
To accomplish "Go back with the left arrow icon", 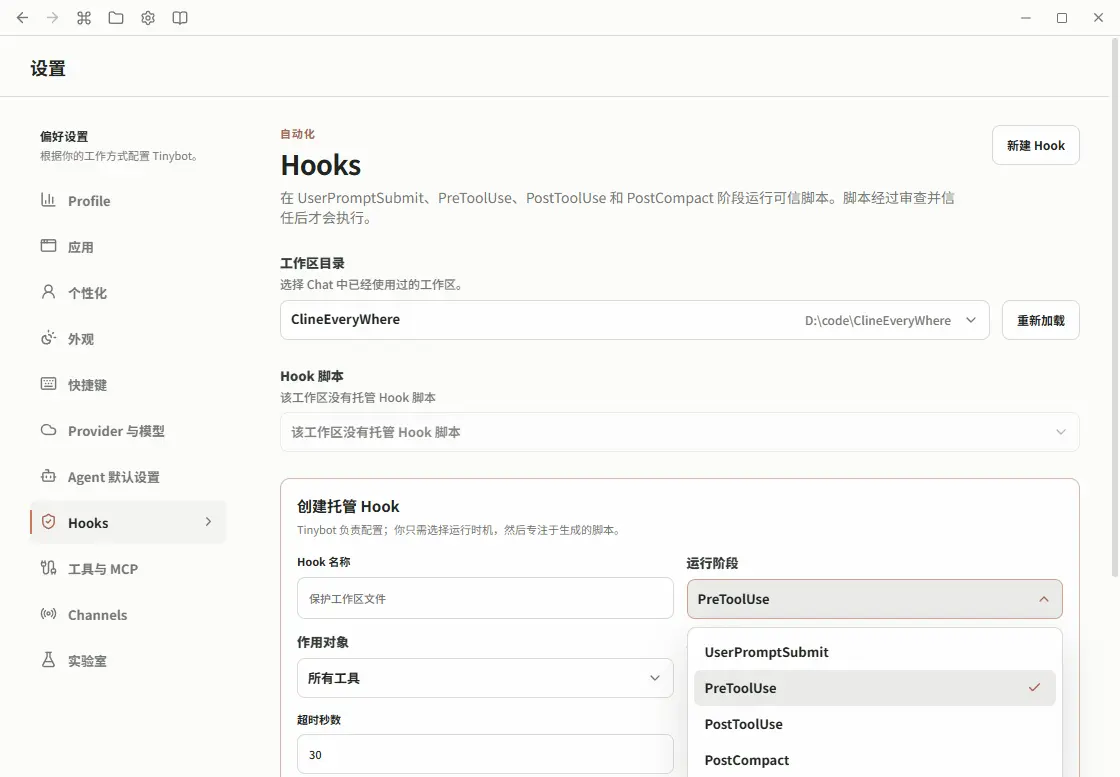I will click(x=22, y=18).
